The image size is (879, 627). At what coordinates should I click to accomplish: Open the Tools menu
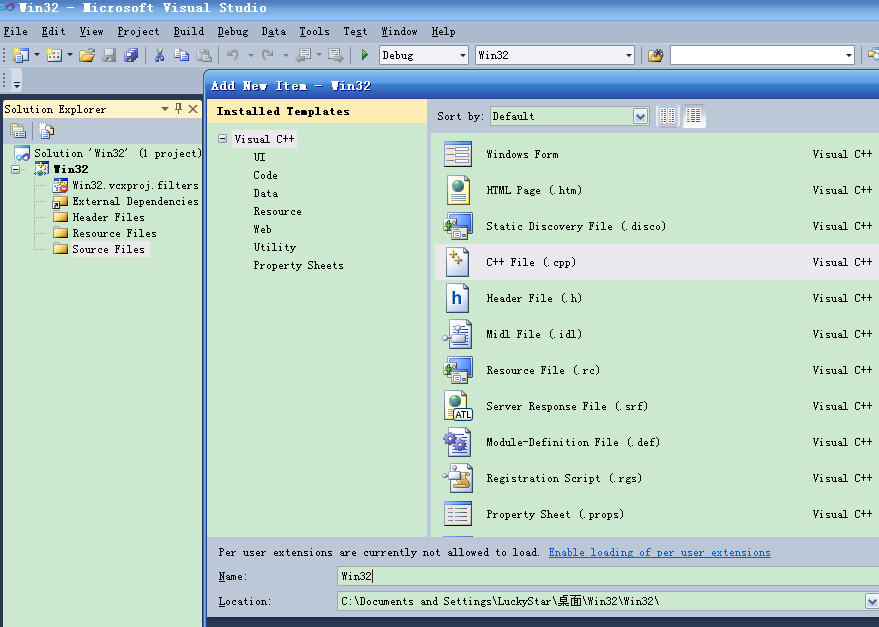tap(314, 31)
